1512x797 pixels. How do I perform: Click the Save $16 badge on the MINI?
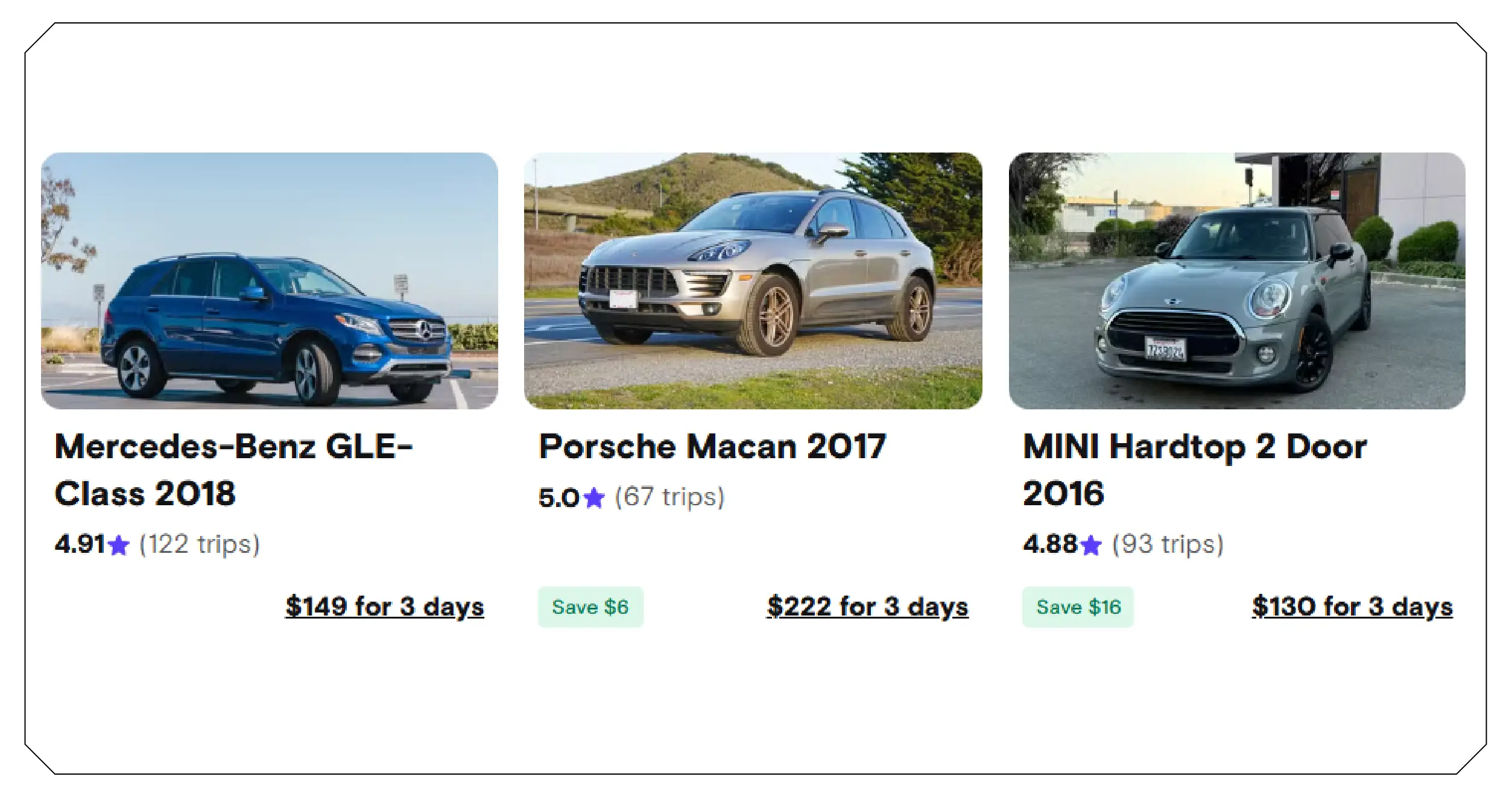1078,607
